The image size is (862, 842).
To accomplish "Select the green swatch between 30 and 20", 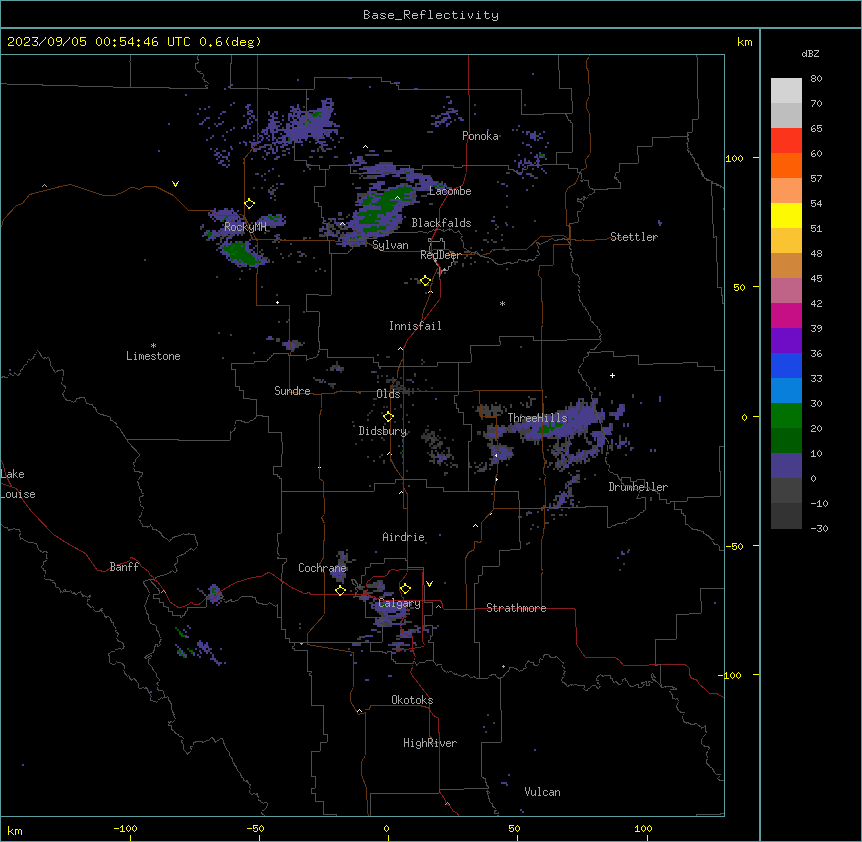I will click(x=786, y=416).
